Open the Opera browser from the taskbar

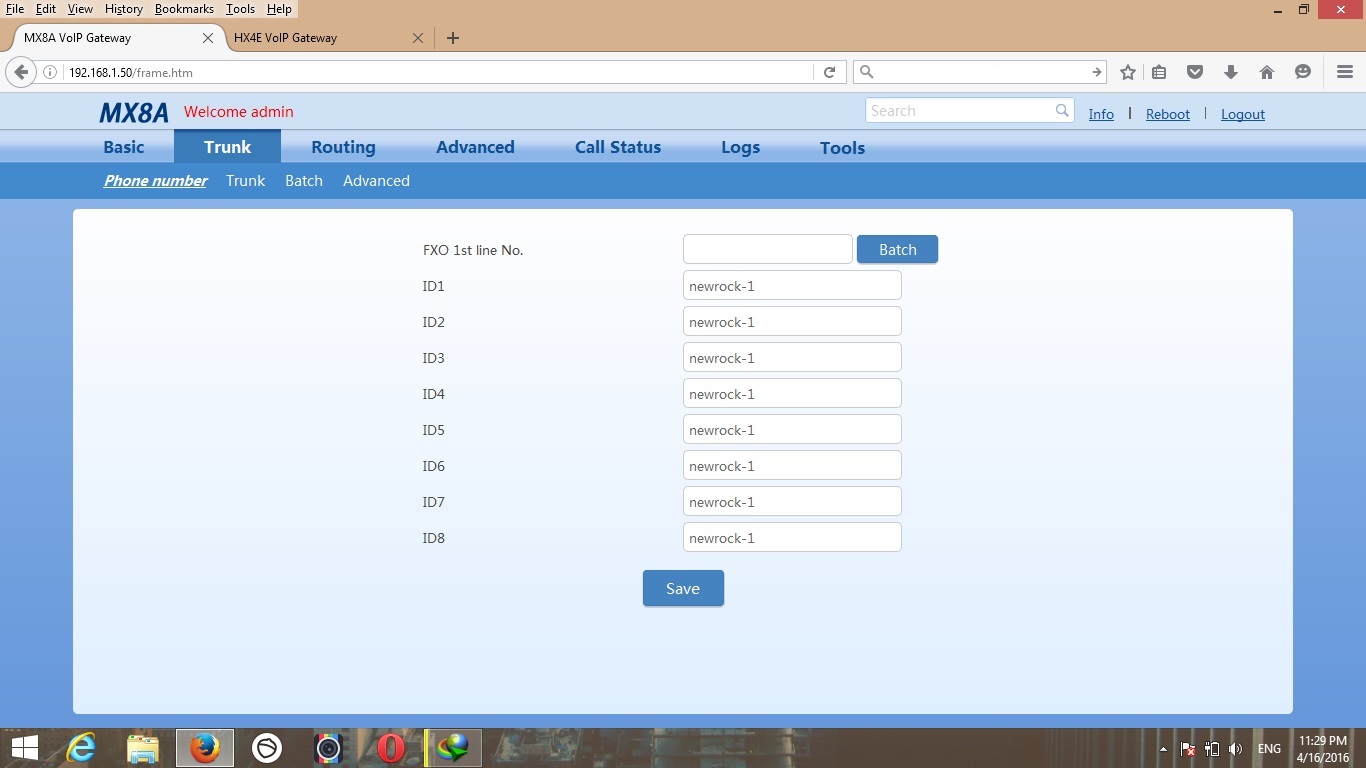click(x=391, y=748)
